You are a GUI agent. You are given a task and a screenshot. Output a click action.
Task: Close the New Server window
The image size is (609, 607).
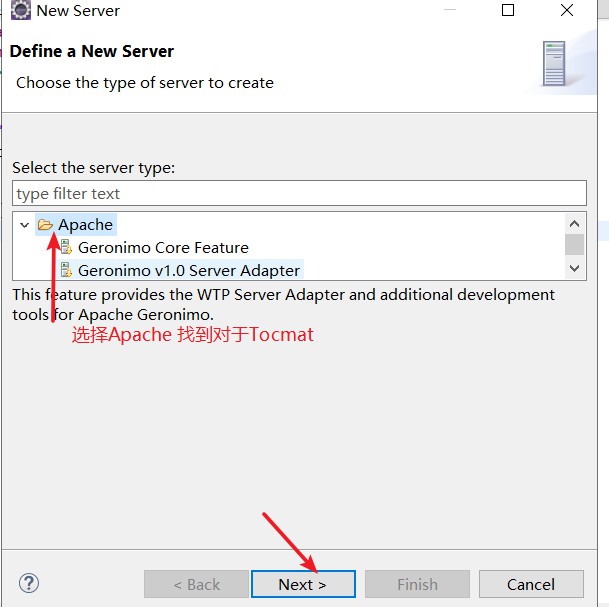click(x=567, y=10)
